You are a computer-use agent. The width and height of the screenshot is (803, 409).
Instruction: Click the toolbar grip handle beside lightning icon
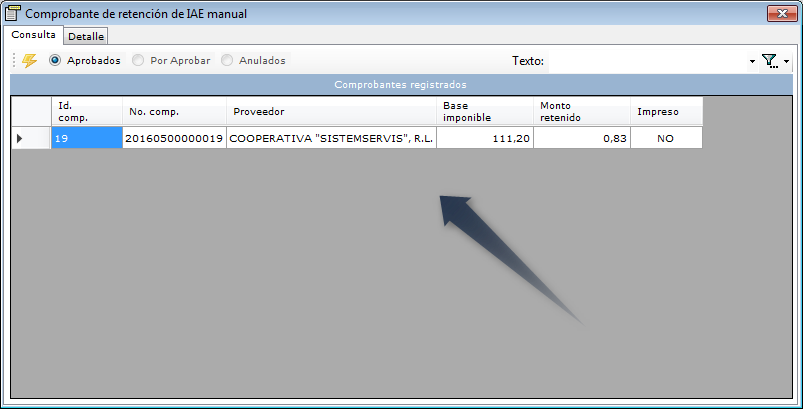pos(15,60)
